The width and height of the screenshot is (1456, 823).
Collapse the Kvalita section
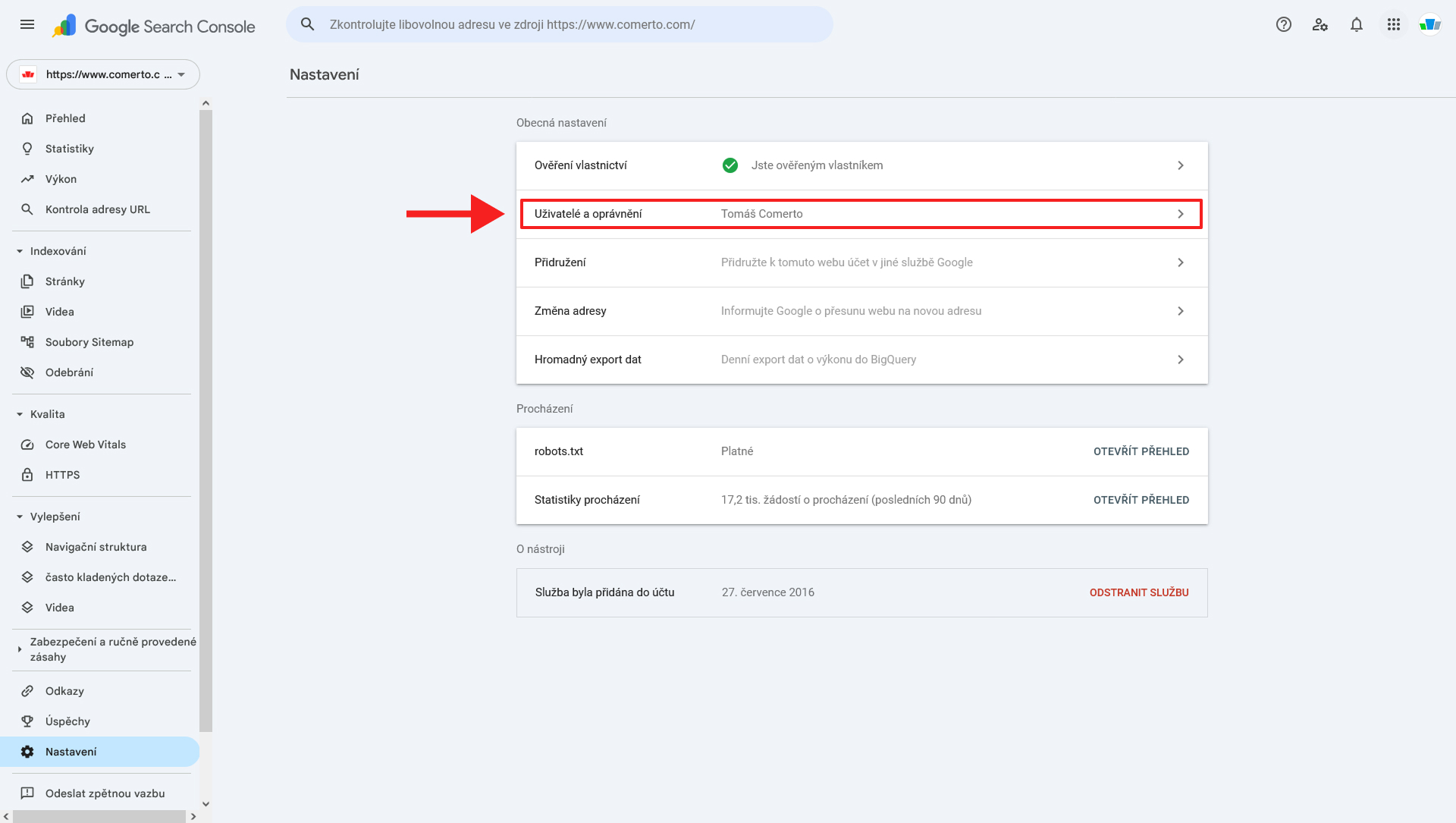pos(20,414)
